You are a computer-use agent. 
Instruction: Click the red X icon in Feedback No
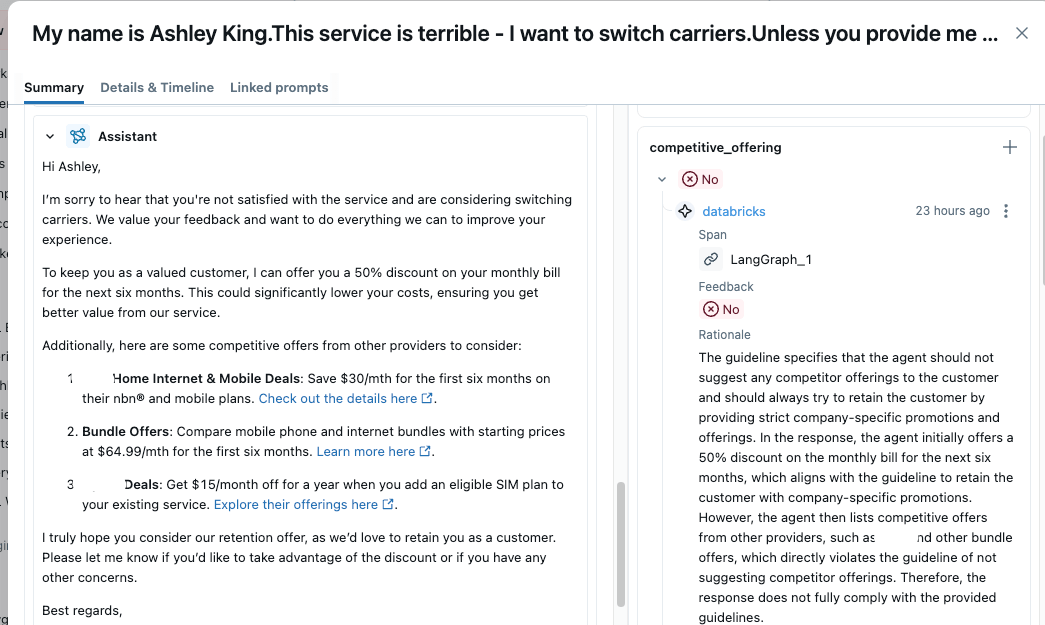(x=711, y=309)
